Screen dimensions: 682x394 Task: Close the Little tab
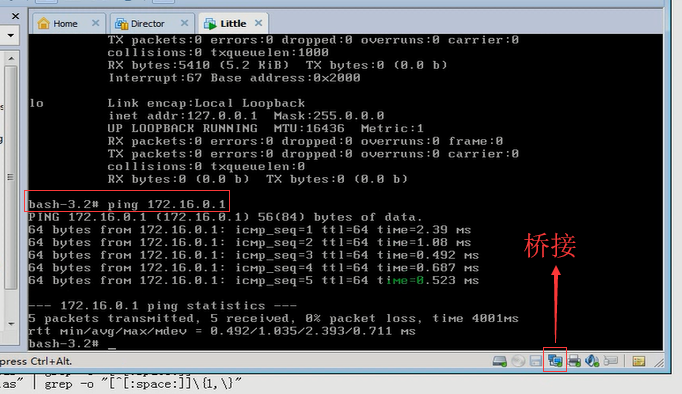[x=258, y=23]
